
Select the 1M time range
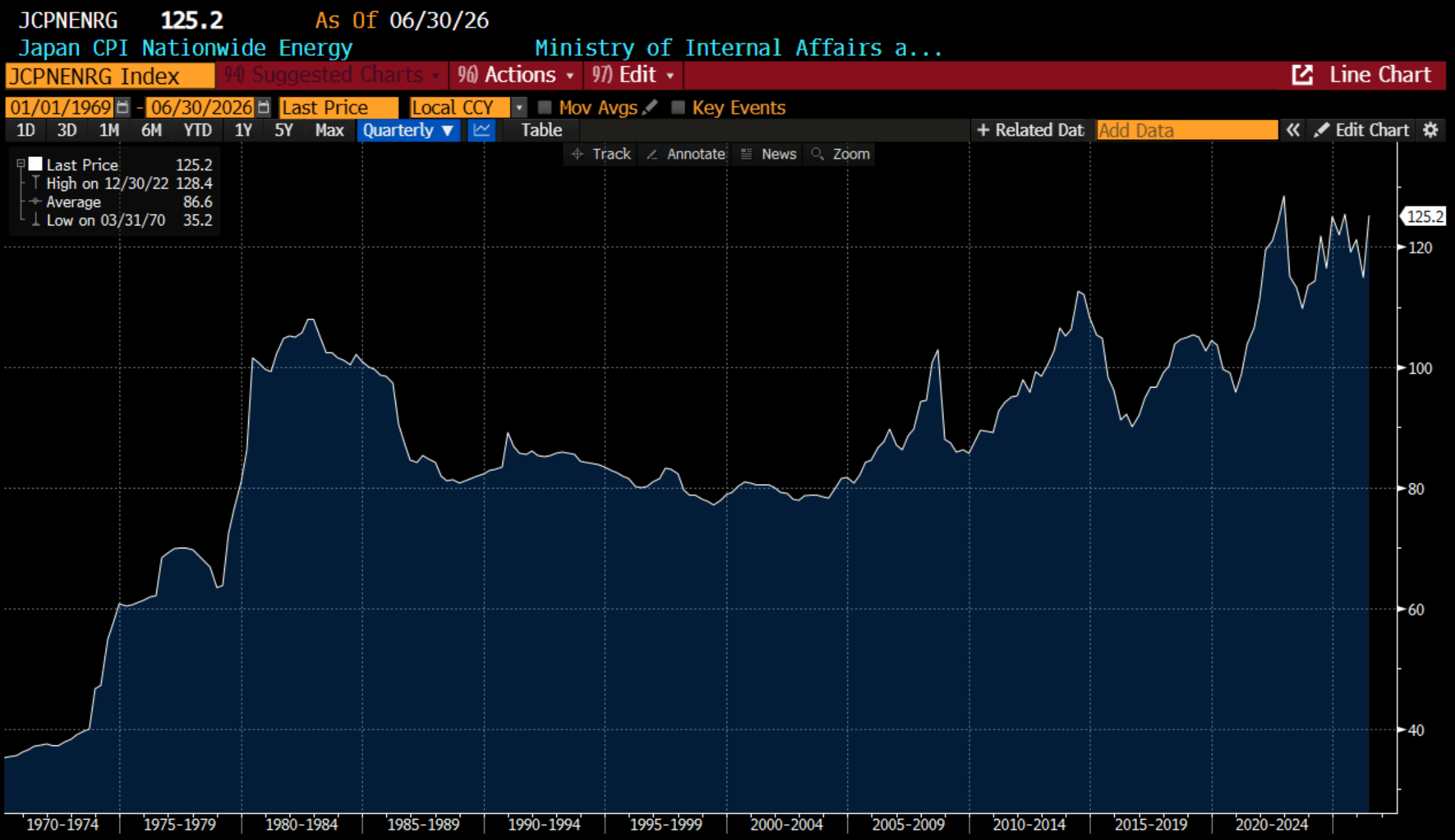(109, 130)
